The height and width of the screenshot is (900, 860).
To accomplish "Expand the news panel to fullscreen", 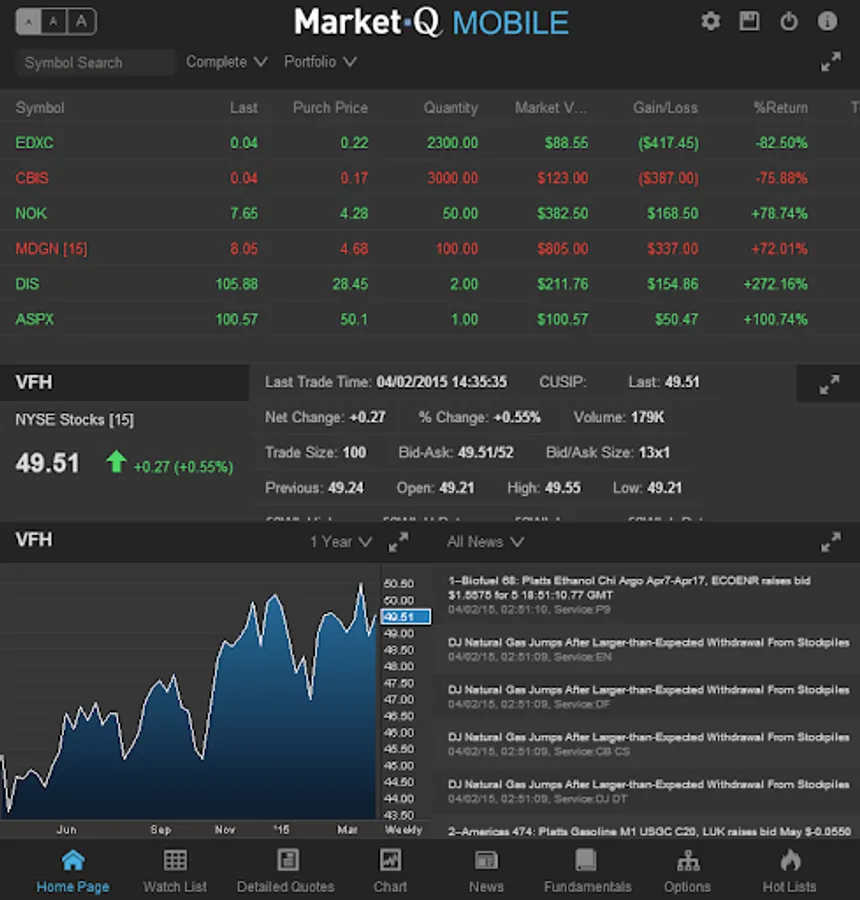I will [831, 542].
